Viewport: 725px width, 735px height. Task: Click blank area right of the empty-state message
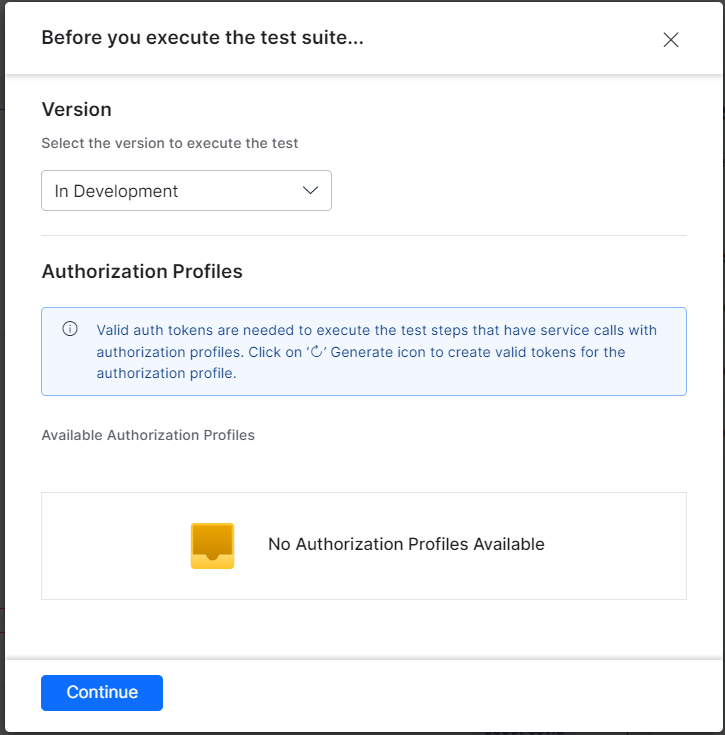[x=615, y=545]
